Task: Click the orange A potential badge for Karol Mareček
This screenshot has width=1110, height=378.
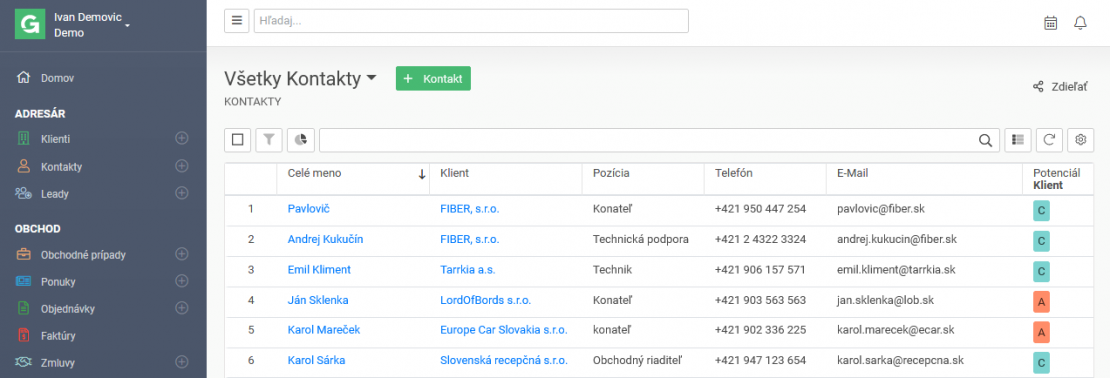Action: 1041,331
